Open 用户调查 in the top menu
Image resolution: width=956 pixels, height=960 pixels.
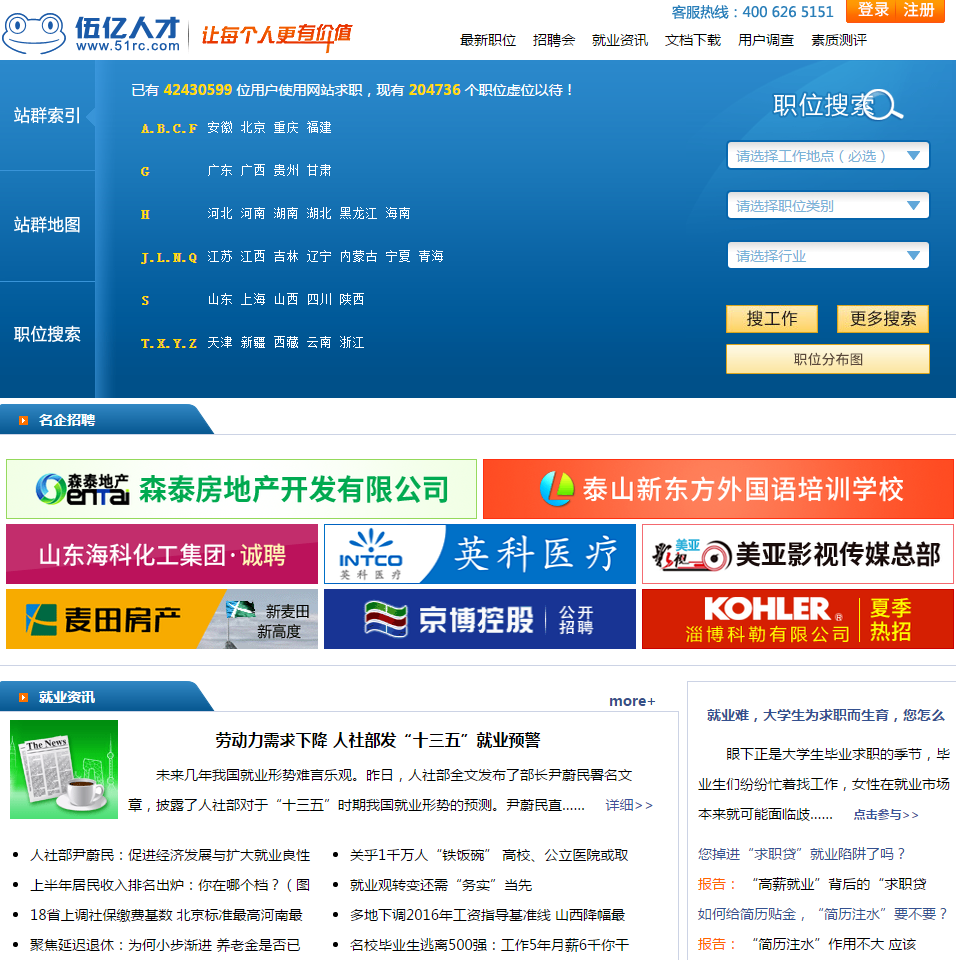(x=766, y=40)
